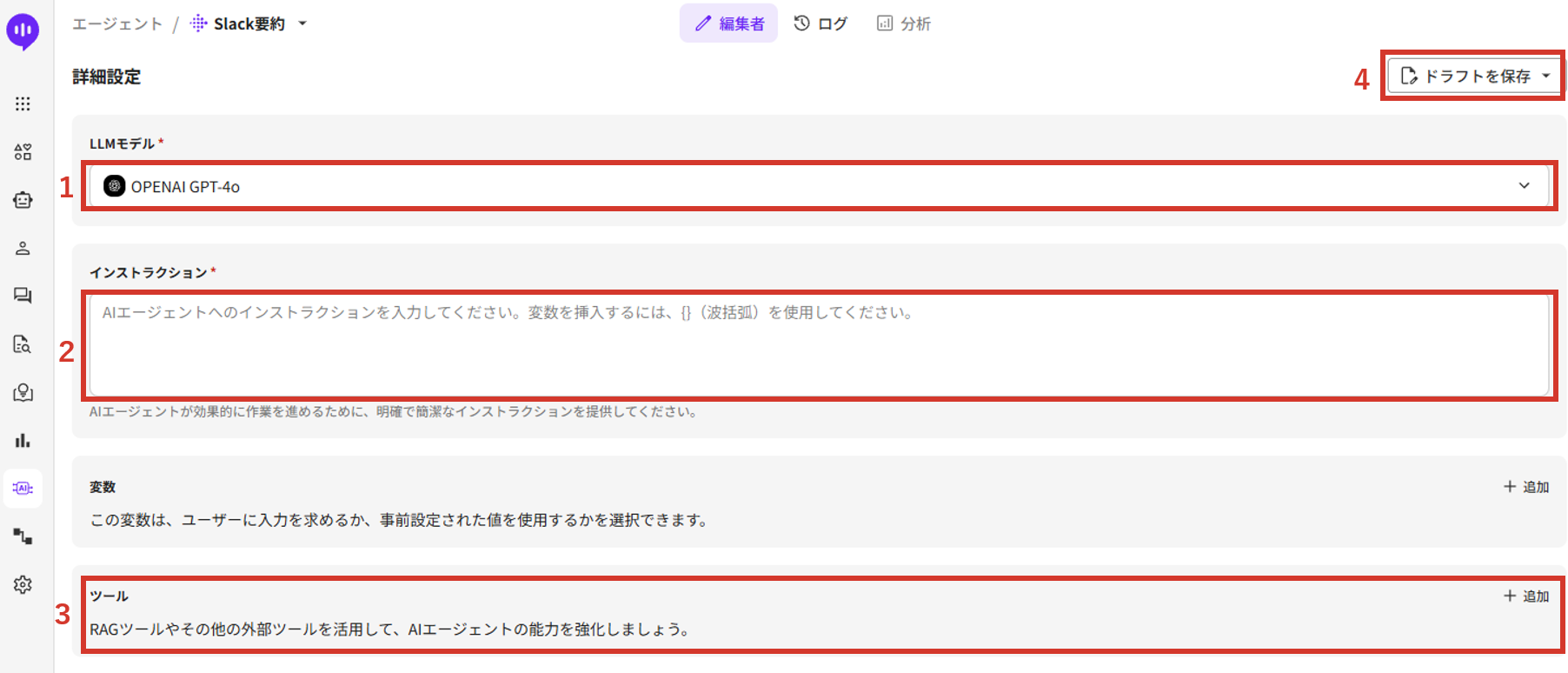1568x673 pixels.
Task: Switch to the 分析 tab
Action: [904, 23]
